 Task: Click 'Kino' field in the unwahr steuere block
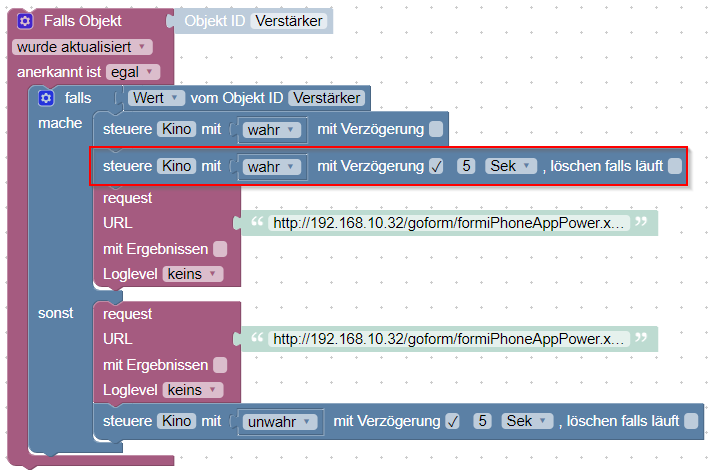tap(177, 421)
